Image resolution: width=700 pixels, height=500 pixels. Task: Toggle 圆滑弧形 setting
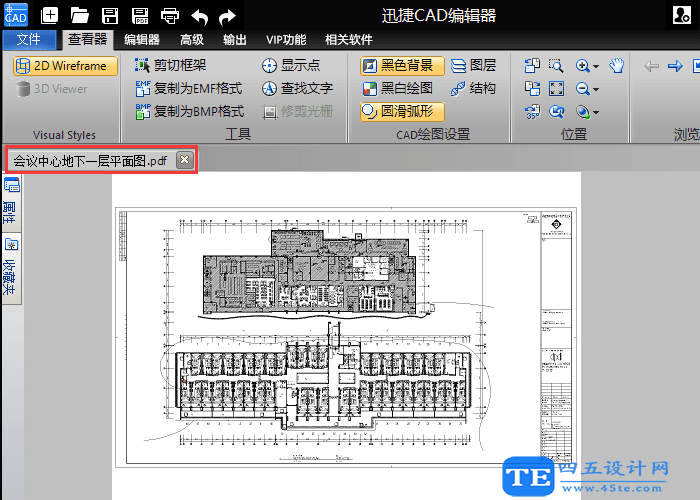[x=402, y=112]
